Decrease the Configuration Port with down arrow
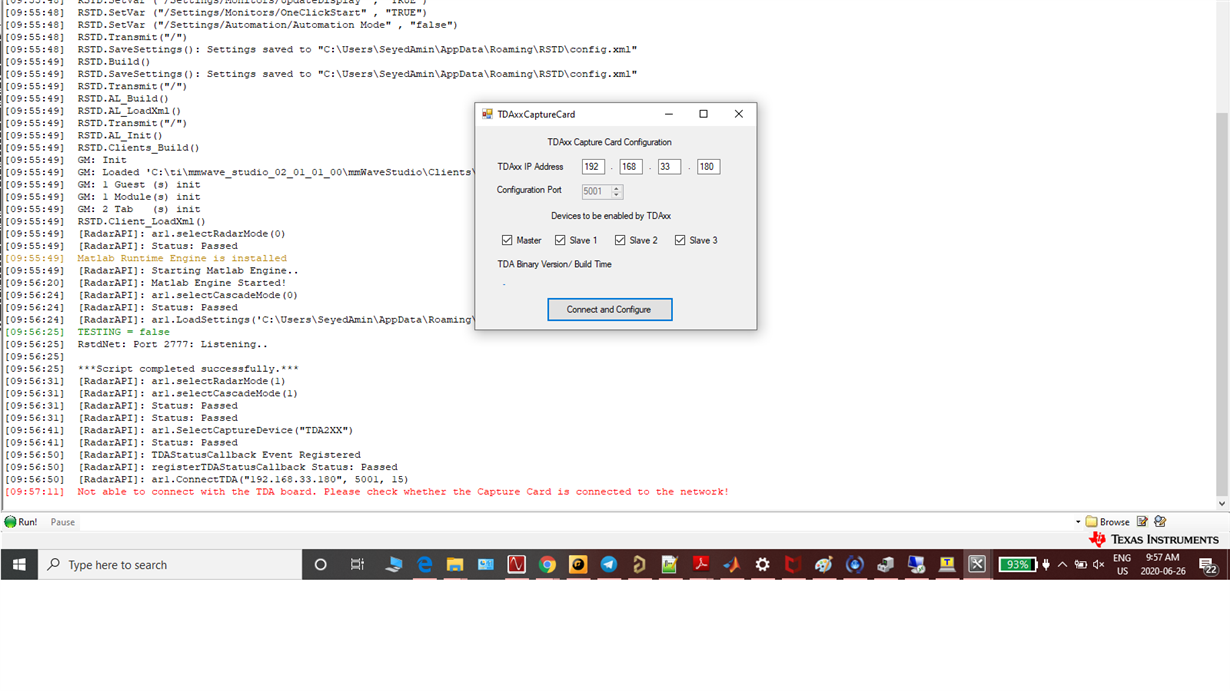Screen dimensions: 1230x691 616,194
